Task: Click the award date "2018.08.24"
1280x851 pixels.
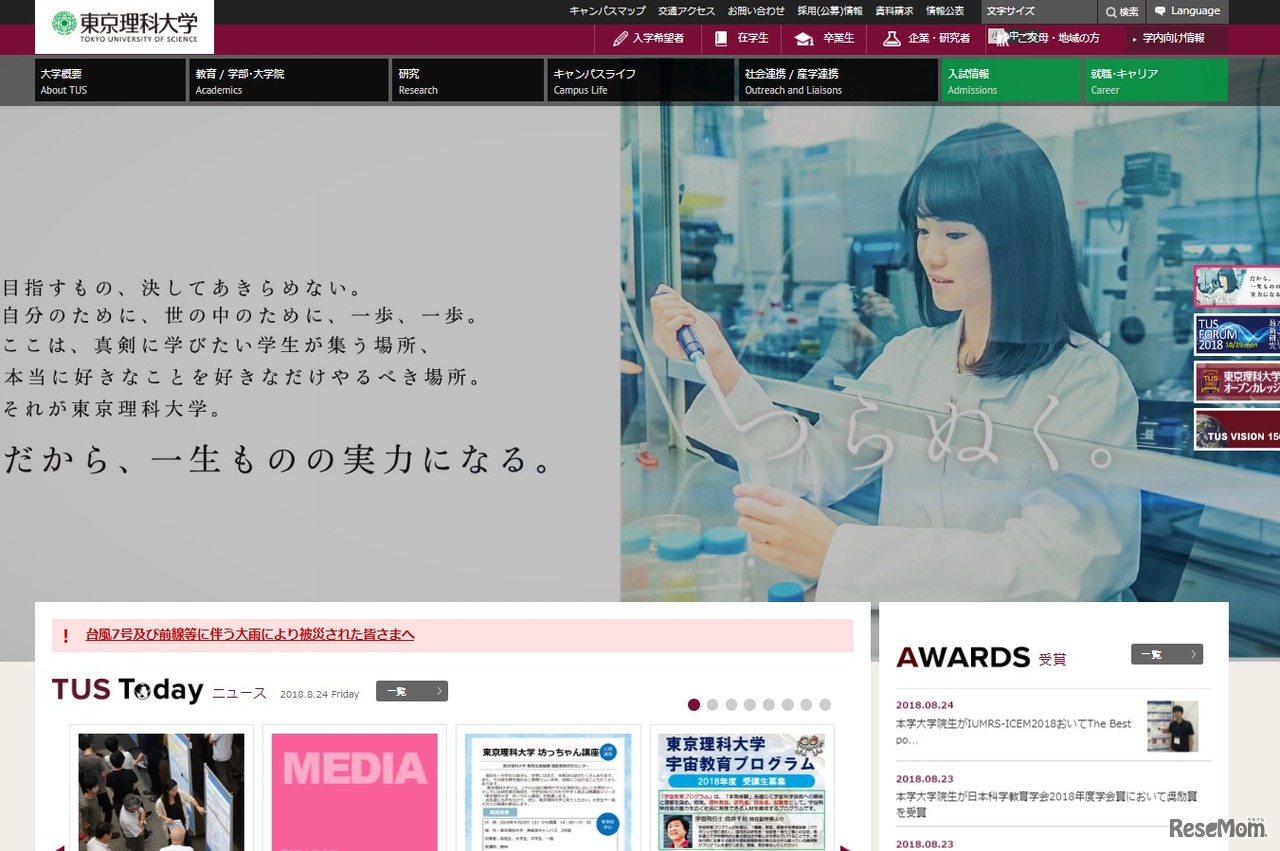Action: pos(924,705)
